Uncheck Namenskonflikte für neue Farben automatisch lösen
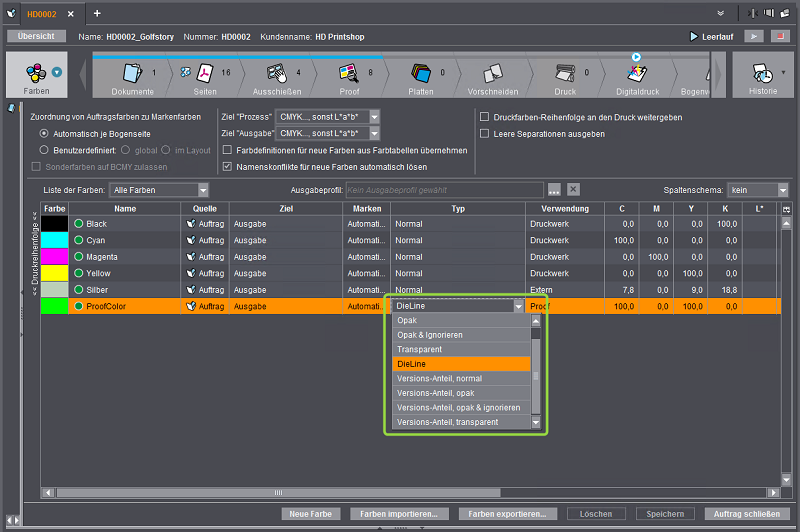This screenshot has width=800, height=532. (227, 166)
